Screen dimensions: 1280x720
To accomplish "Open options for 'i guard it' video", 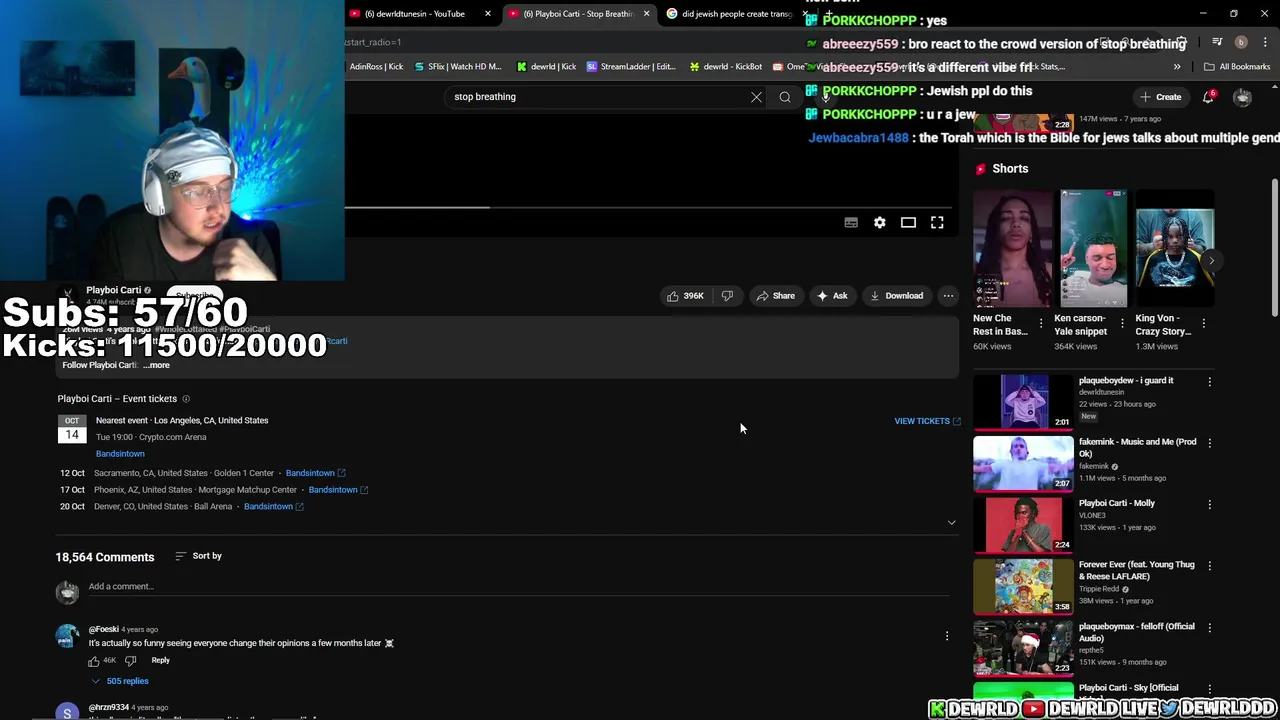I will coord(1209,381).
